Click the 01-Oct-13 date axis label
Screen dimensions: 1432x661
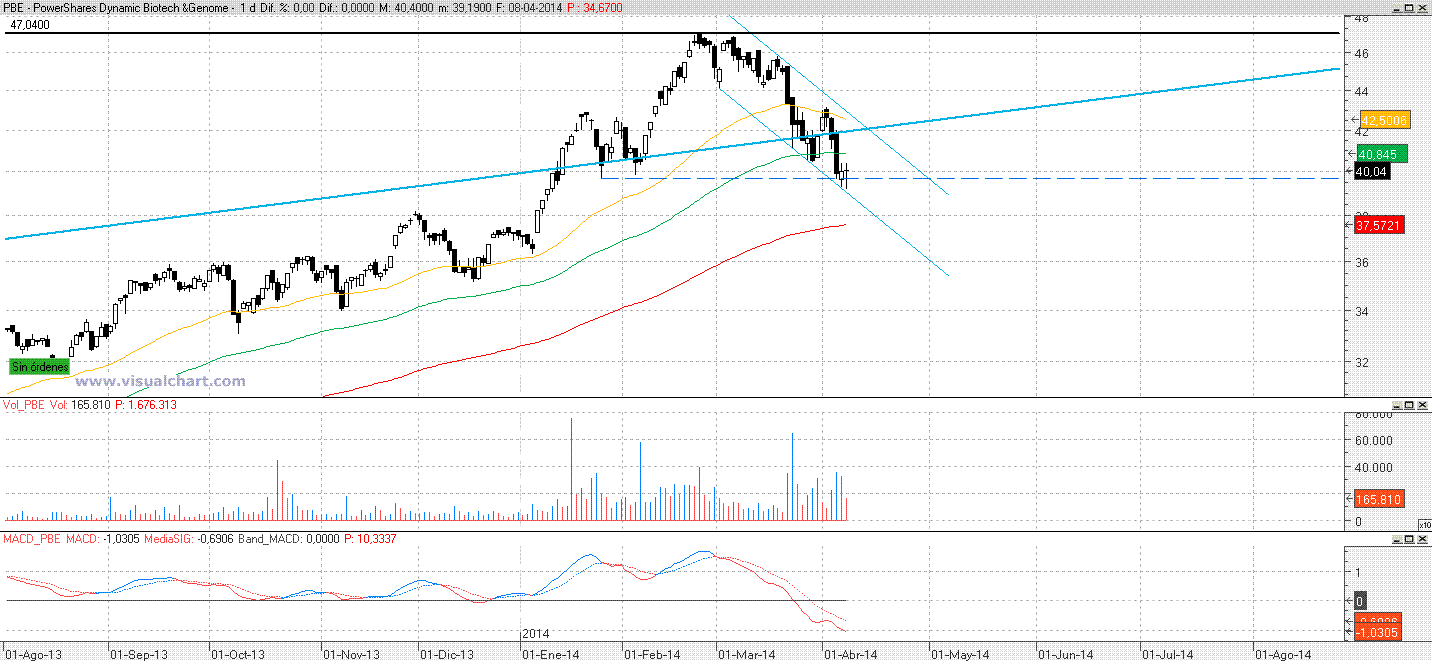[238, 653]
